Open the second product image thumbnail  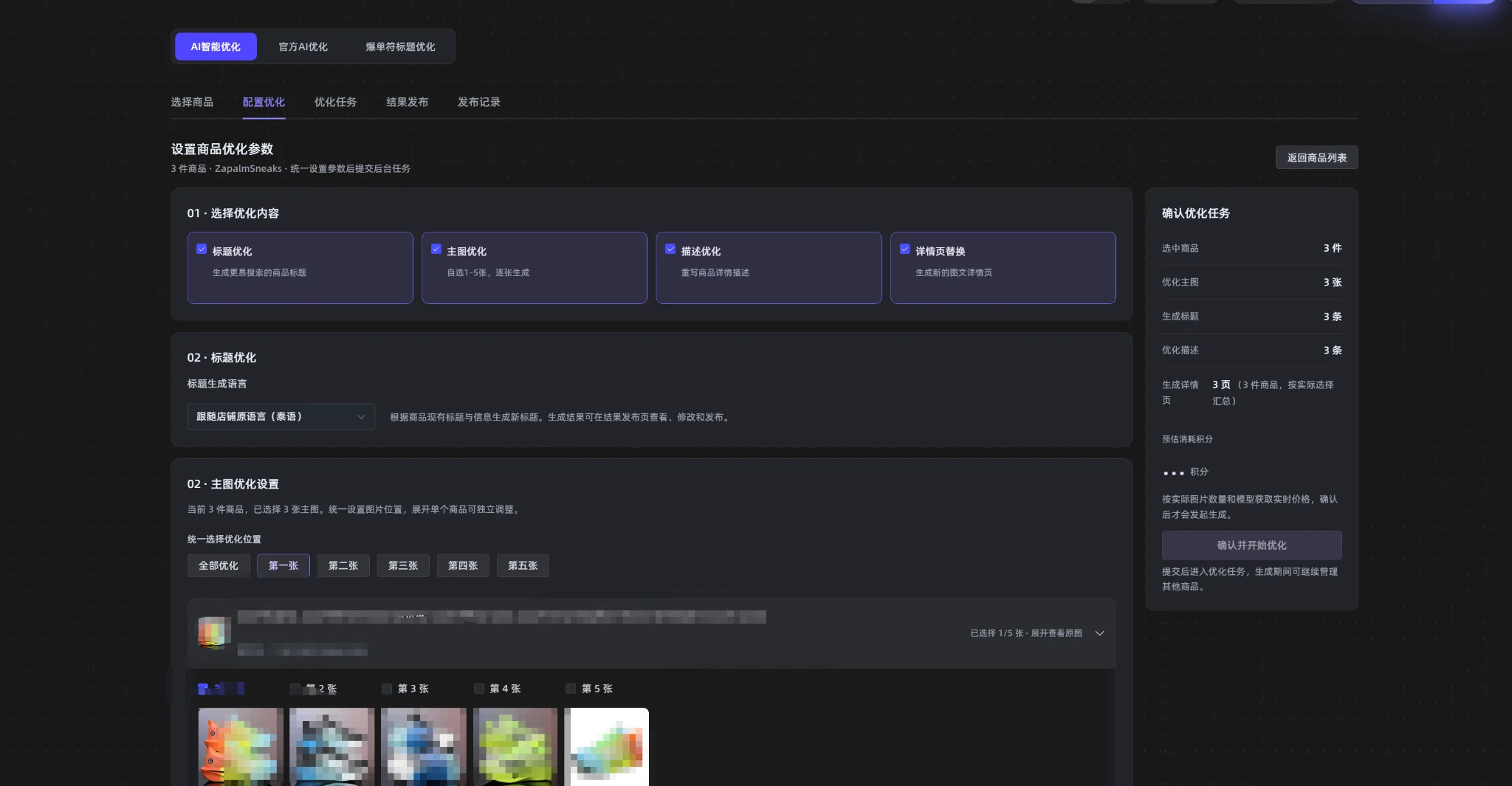click(332, 746)
